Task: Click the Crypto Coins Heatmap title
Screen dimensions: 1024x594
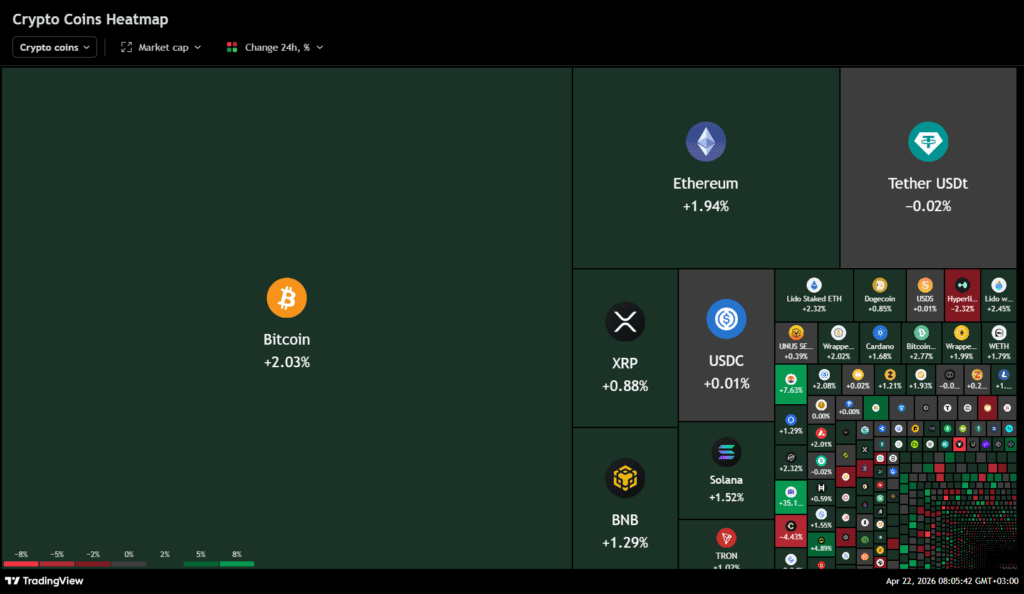Action: 90,19
